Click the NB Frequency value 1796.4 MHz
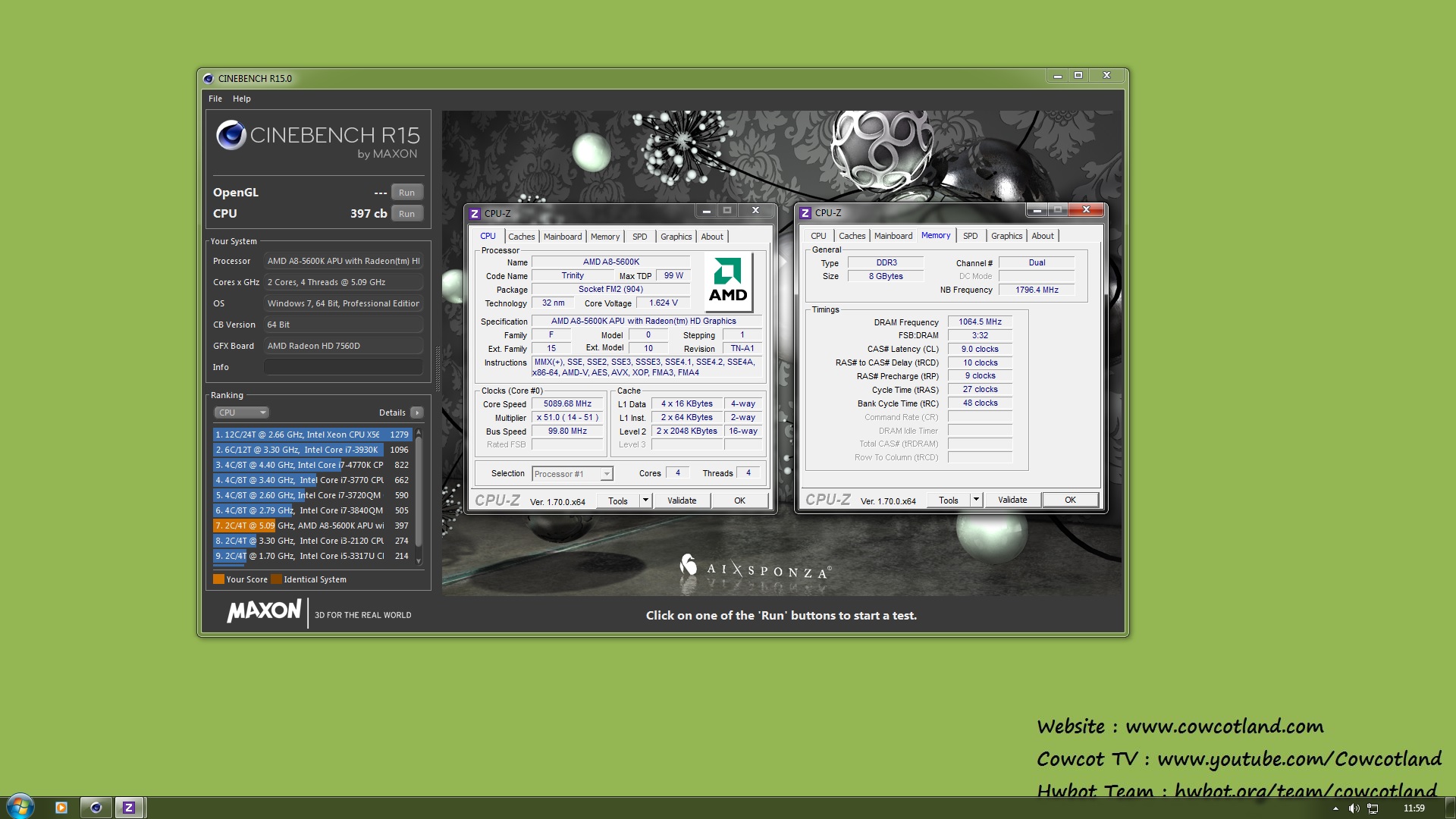Viewport: 1456px width, 819px height. tap(1037, 290)
